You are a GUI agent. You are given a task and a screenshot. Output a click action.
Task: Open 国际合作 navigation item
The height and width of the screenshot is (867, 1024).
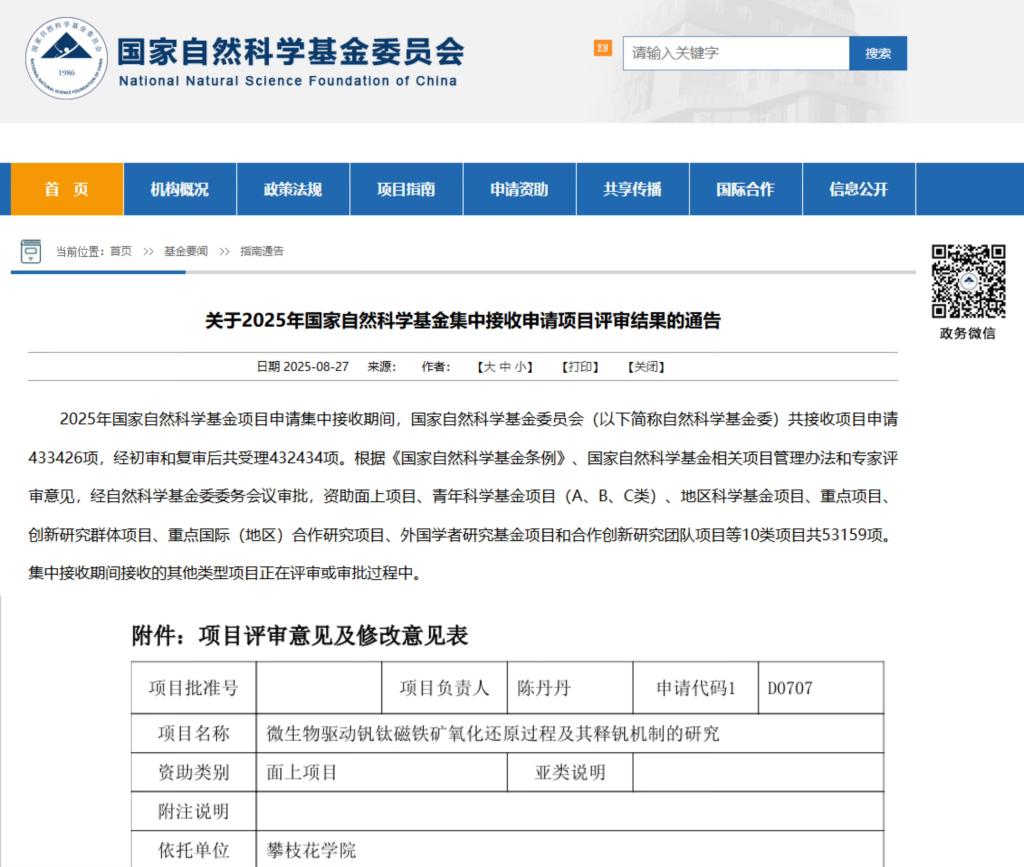point(745,189)
